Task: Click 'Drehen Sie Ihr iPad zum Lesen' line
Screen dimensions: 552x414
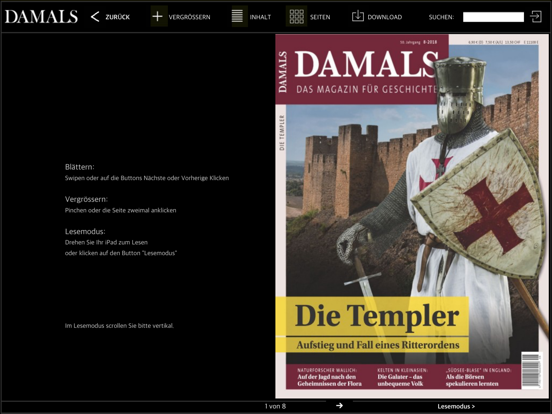Action: pyautogui.click(x=106, y=242)
